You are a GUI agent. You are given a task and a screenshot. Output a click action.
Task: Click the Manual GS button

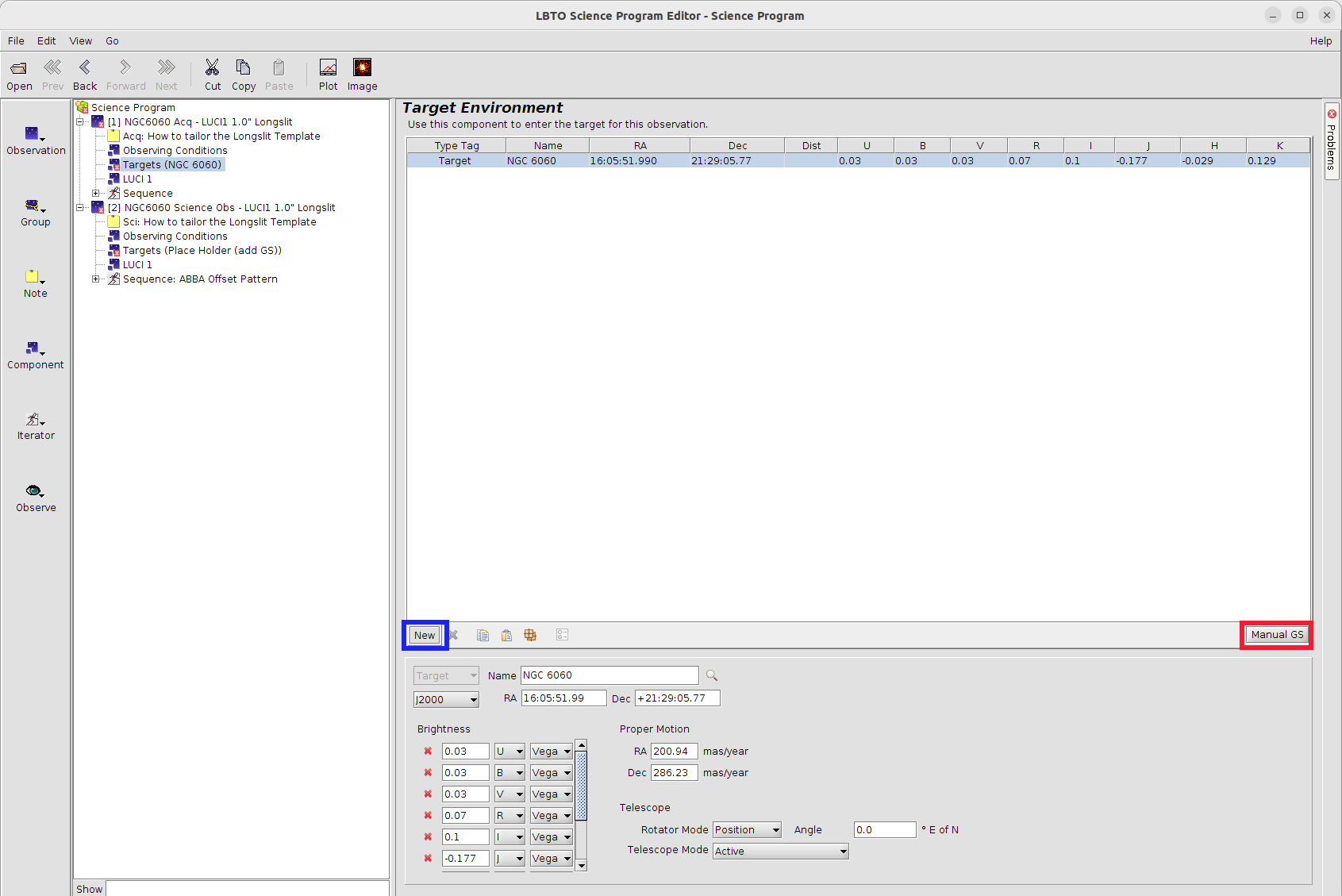tap(1276, 635)
